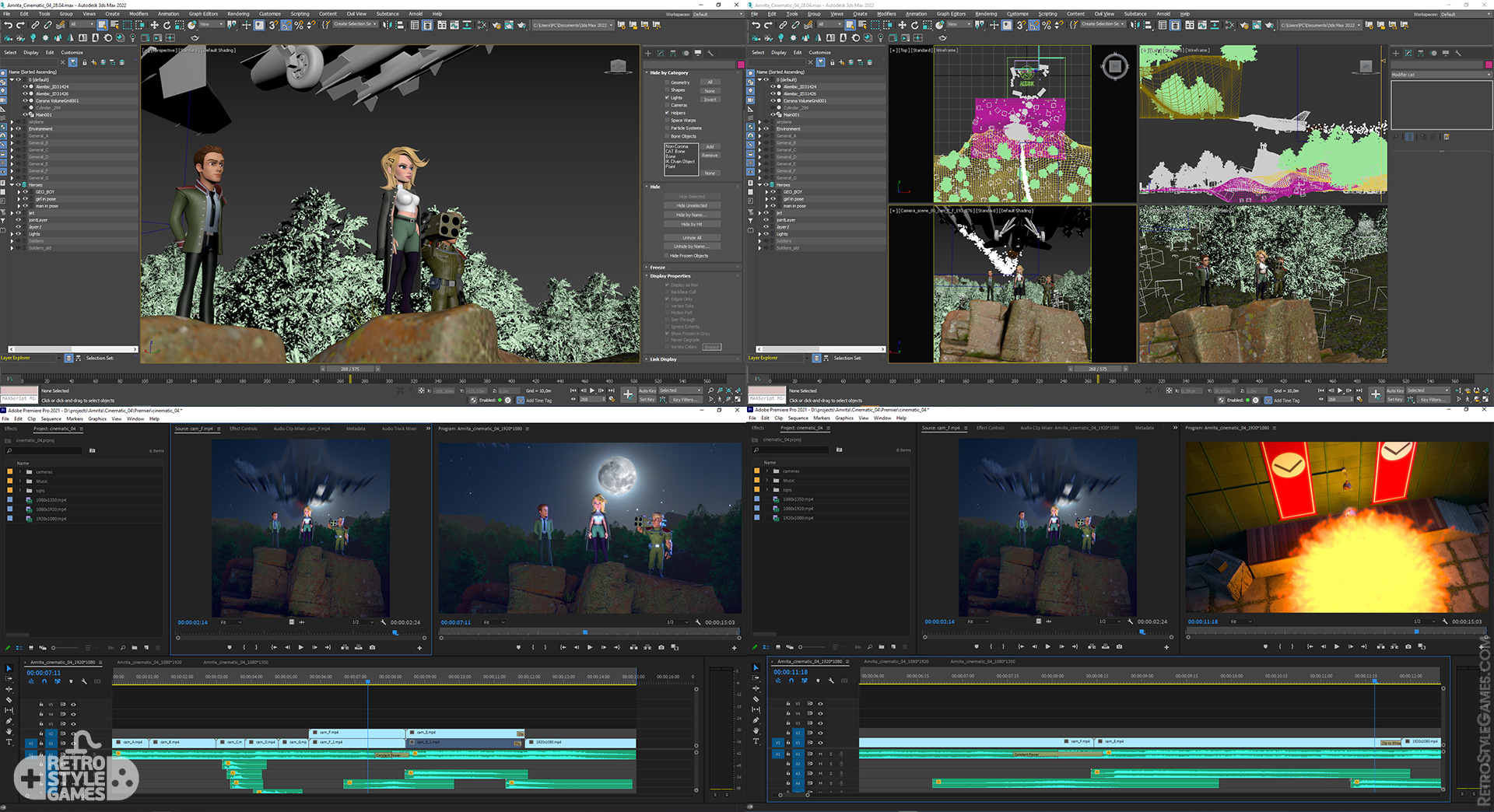Viewport: 1494px width, 812px height.
Task: Open the Utilities wrench tab in left command panel
Action: point(710,53)
